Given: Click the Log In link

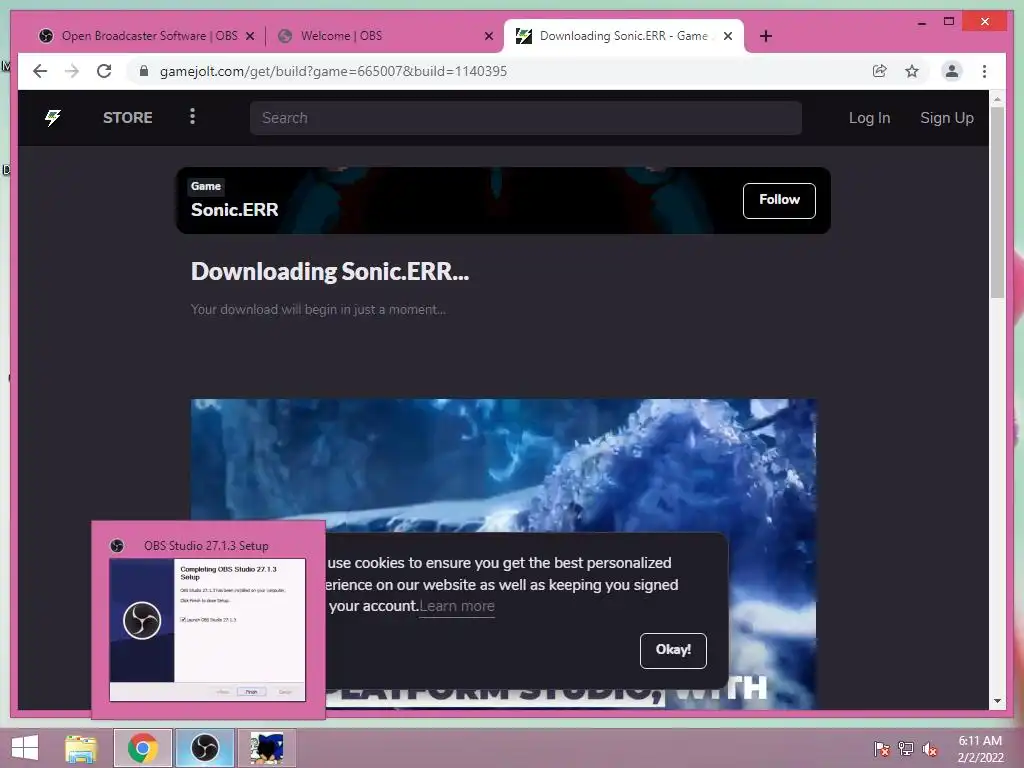Looking at the screenshot, I should pyautogui.click(x=869, y=118).
